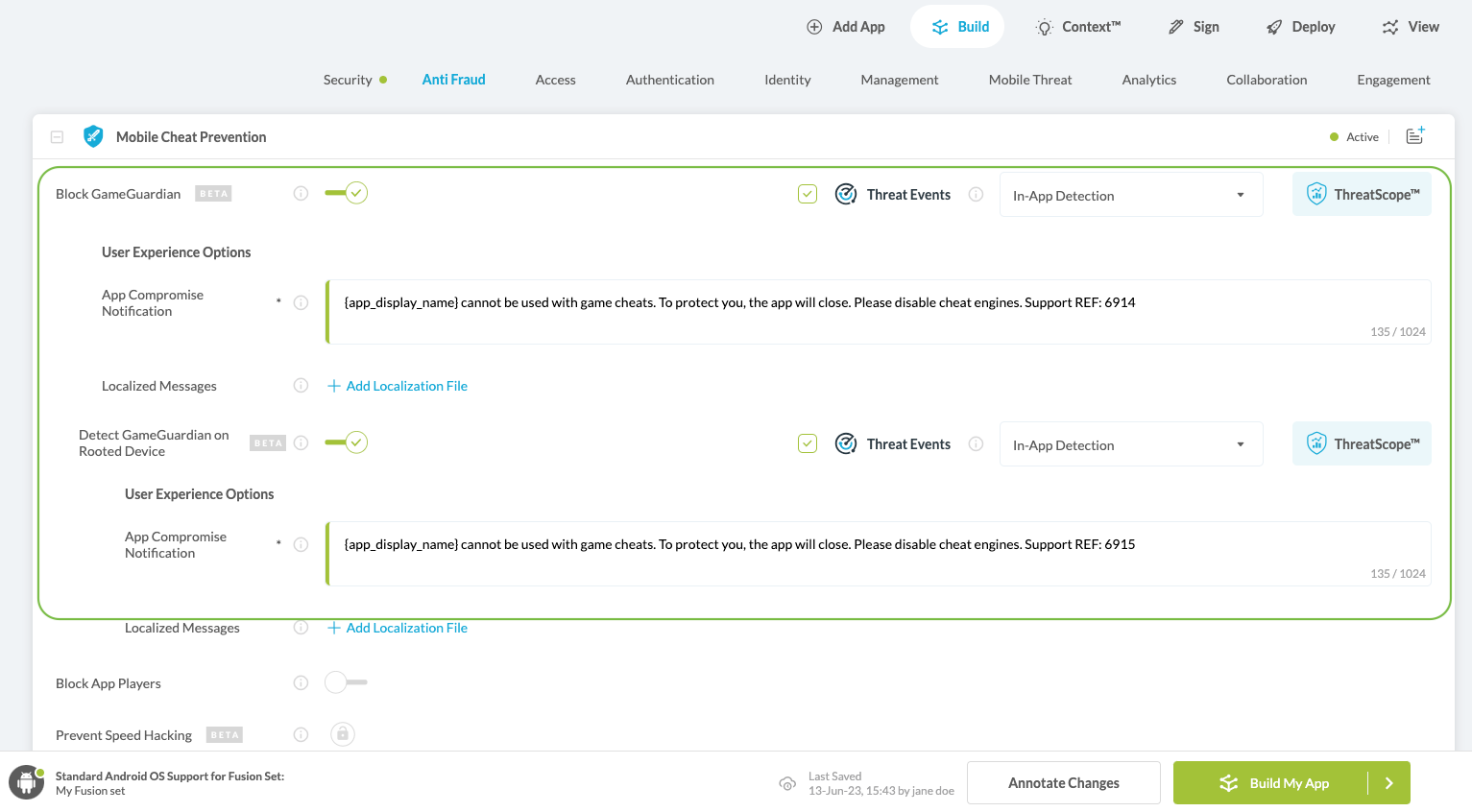
Task: Click the lock icon for Prevent Speed Hacking
Action: [343, 734]
